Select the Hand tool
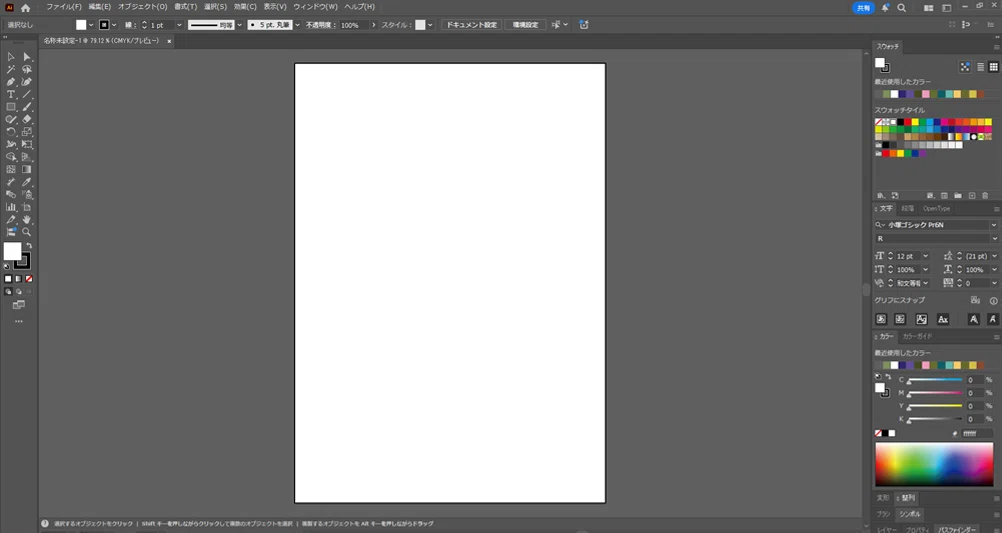 [27, 219]
